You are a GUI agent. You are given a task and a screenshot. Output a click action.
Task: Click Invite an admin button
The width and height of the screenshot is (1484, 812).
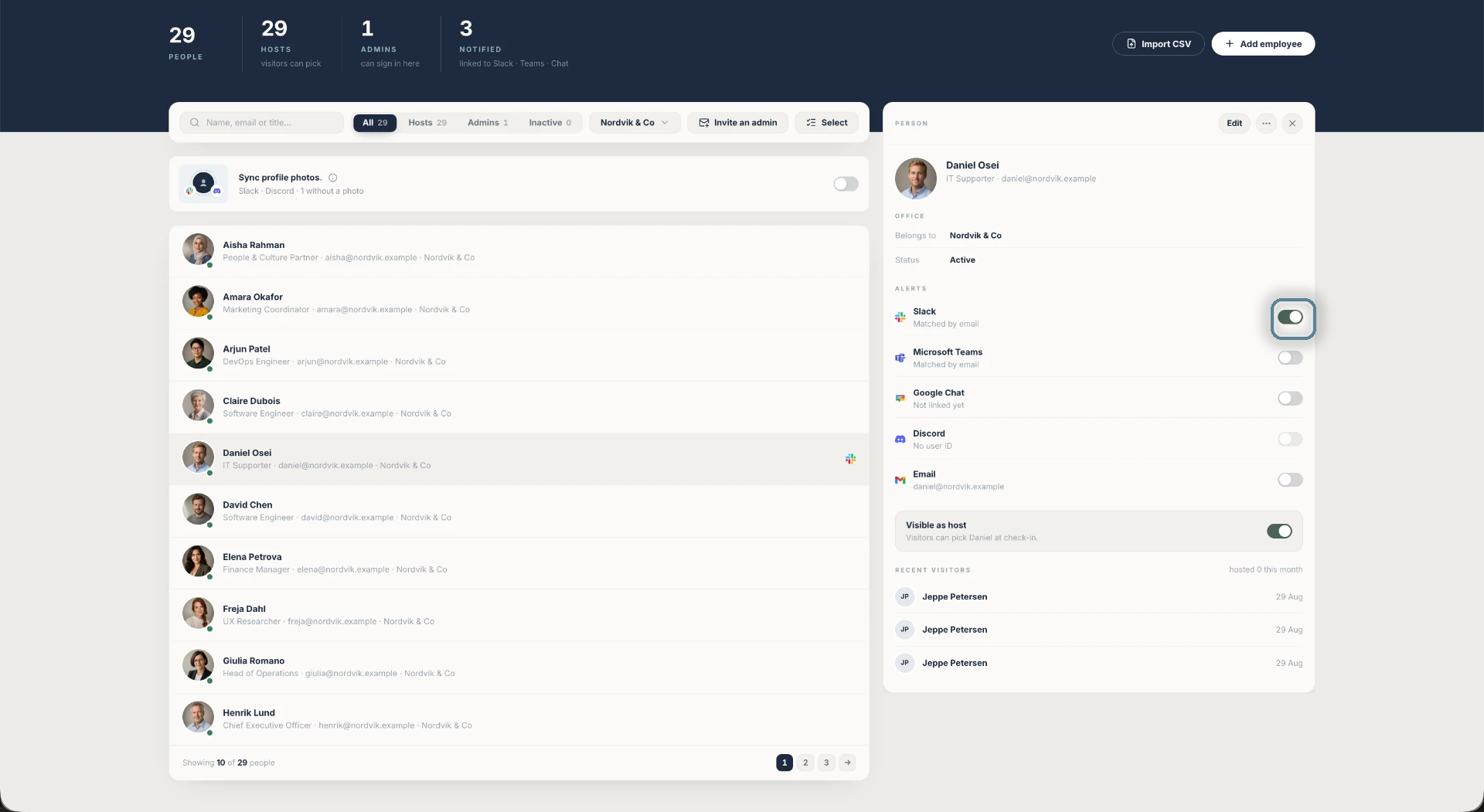[x=737, y=123]
